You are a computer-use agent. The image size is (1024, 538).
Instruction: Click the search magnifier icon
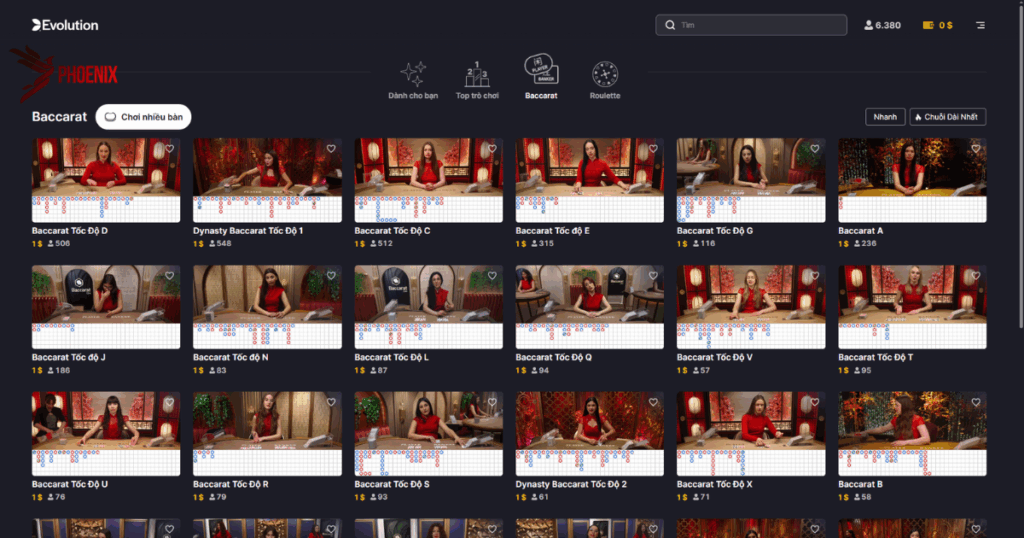(670, 25)
